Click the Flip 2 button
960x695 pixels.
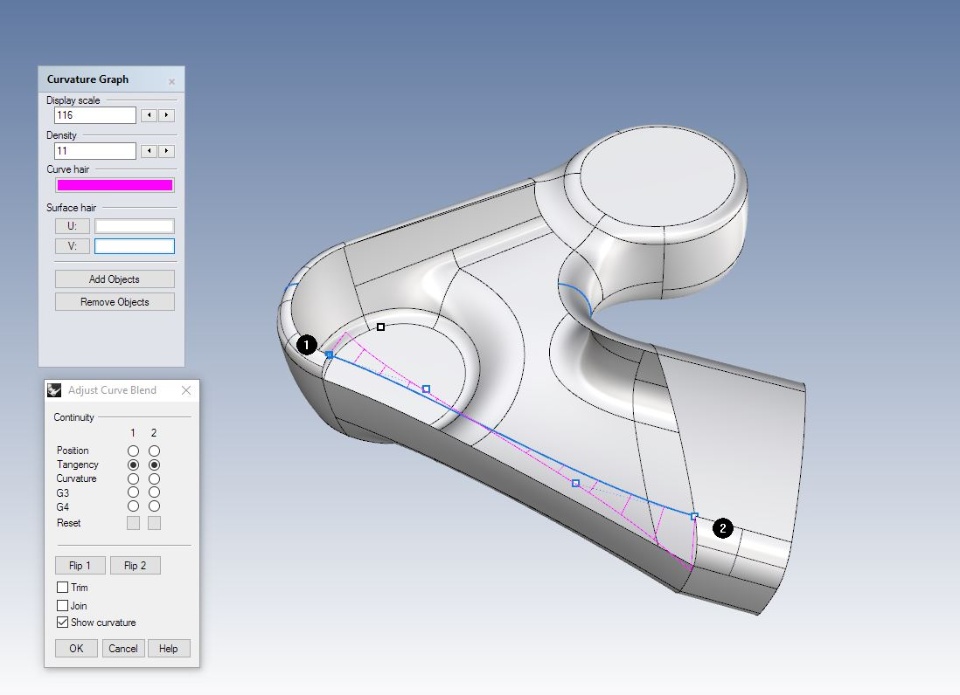[135, 565]
